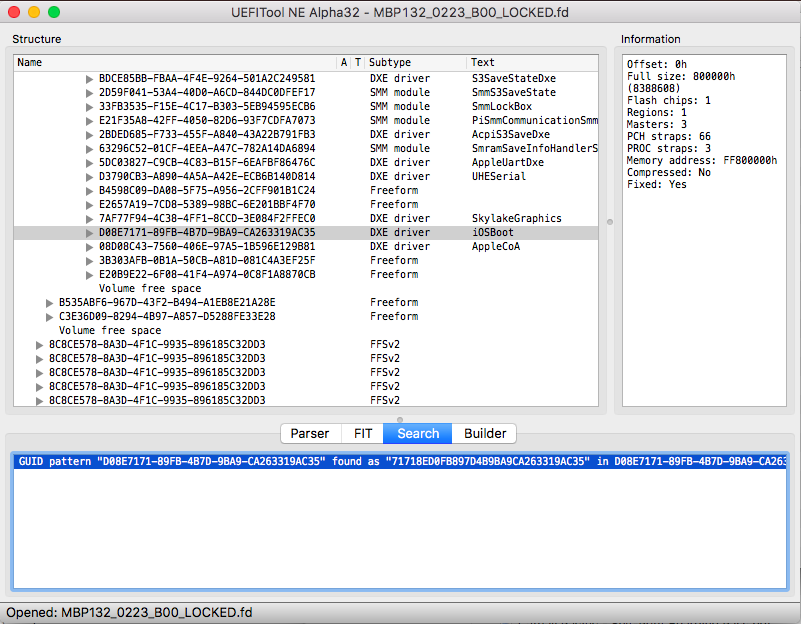Click the AppleUartDxe text cell
Image resolution: width=801 pixels, height=624 pixels.
pyautogui.click(x=508, y=162)
